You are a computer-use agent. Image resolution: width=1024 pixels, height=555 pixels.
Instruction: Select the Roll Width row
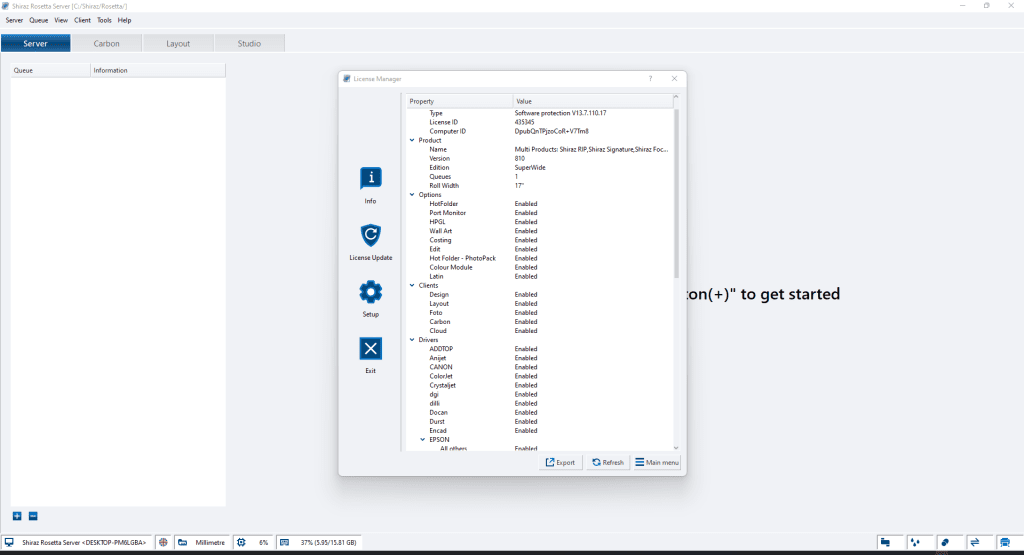click(539, 185)
